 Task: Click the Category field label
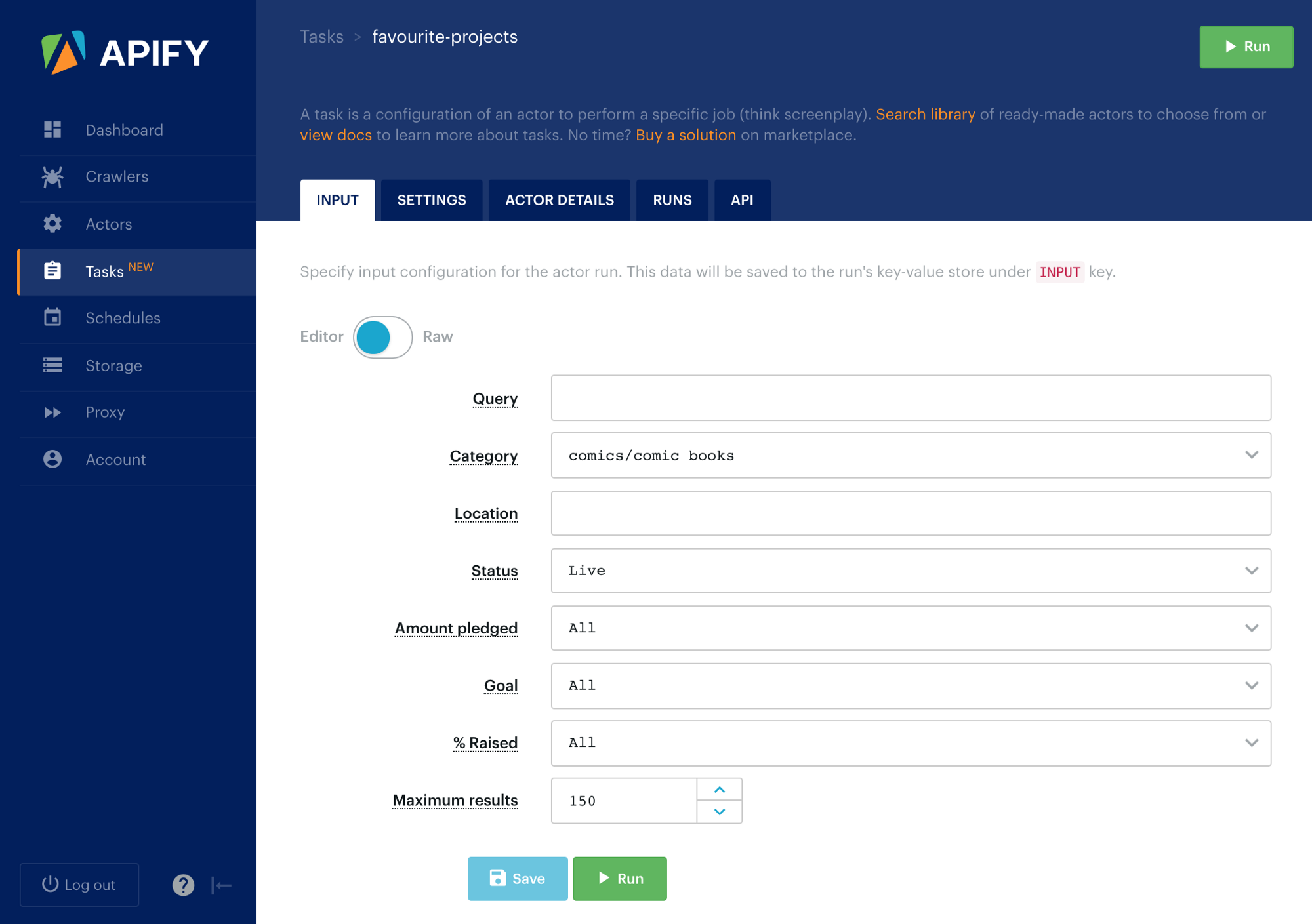(x=483, y=456)
